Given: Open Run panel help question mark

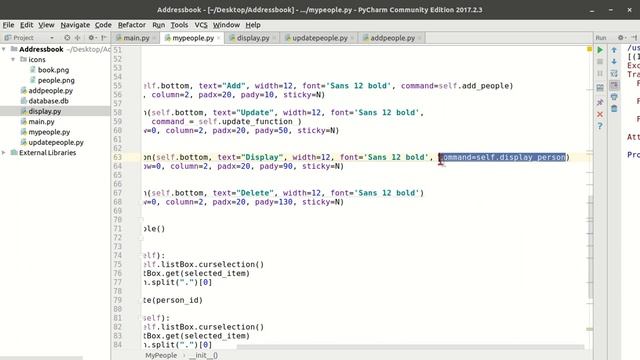Looking at the screenshot, I should coord(600,126).
